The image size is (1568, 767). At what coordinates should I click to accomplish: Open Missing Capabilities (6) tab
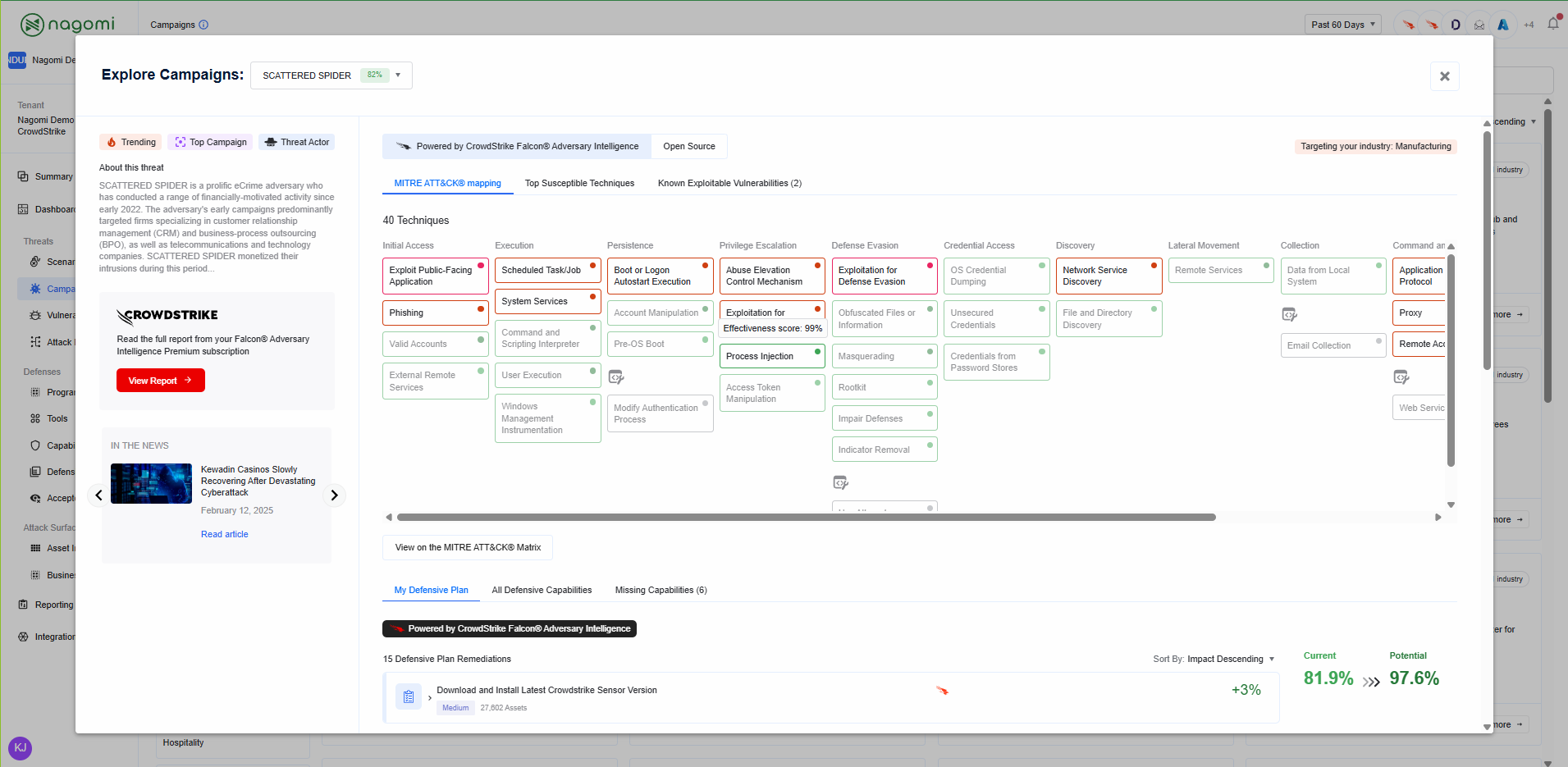coord(661,590)
